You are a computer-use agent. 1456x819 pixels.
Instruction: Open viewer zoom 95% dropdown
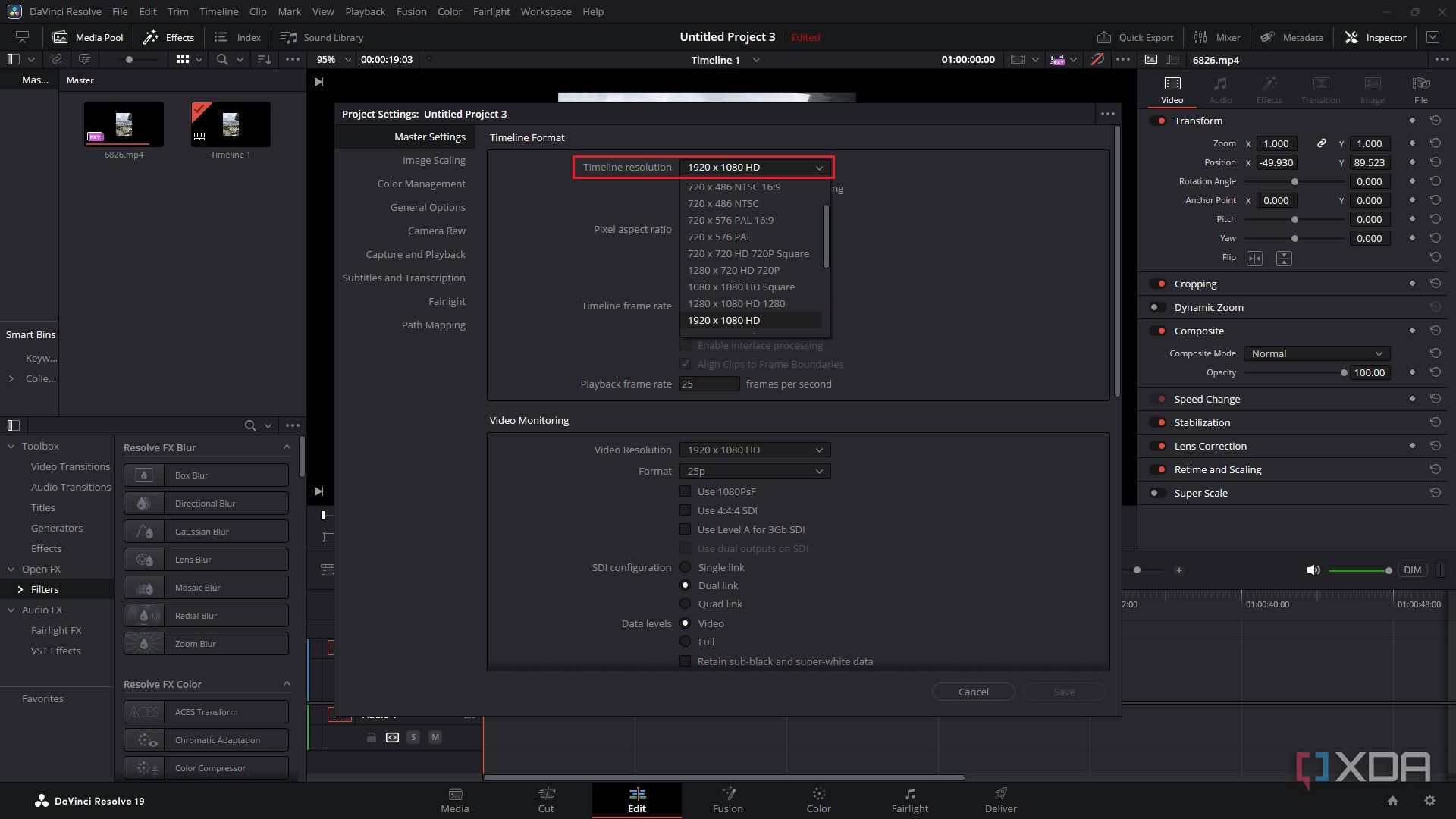click(348, 59)
